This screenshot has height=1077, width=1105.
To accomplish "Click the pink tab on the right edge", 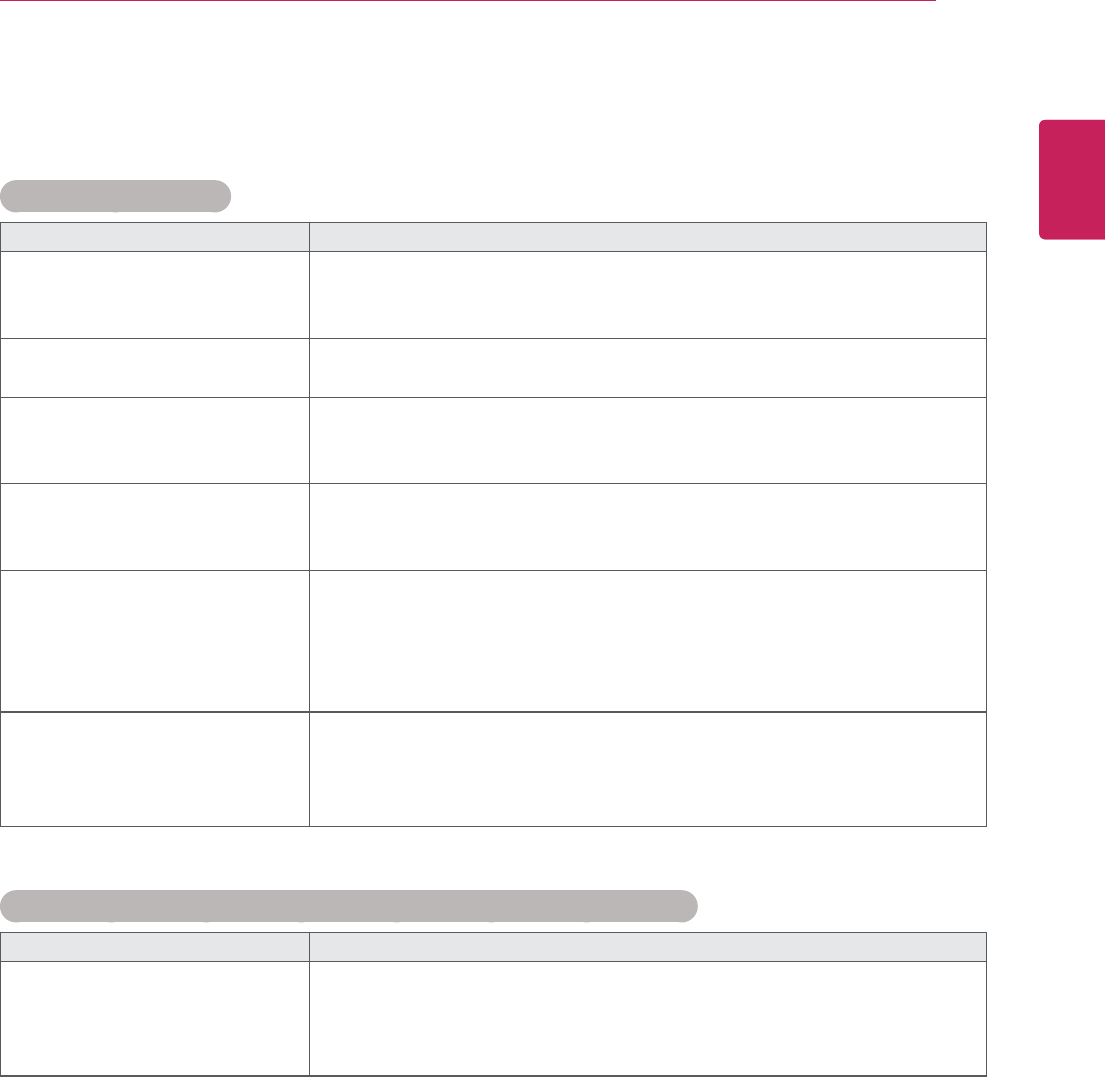I will (x=1072, y=180).
